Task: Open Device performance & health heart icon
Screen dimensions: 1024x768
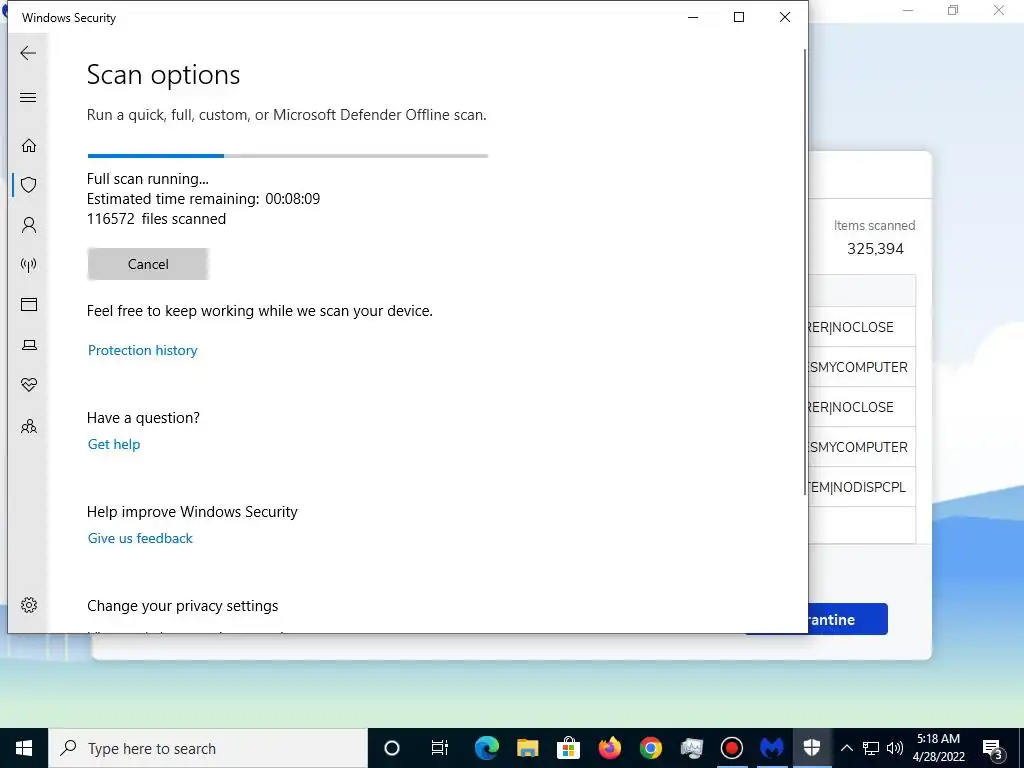Action: tap(29, 385)
